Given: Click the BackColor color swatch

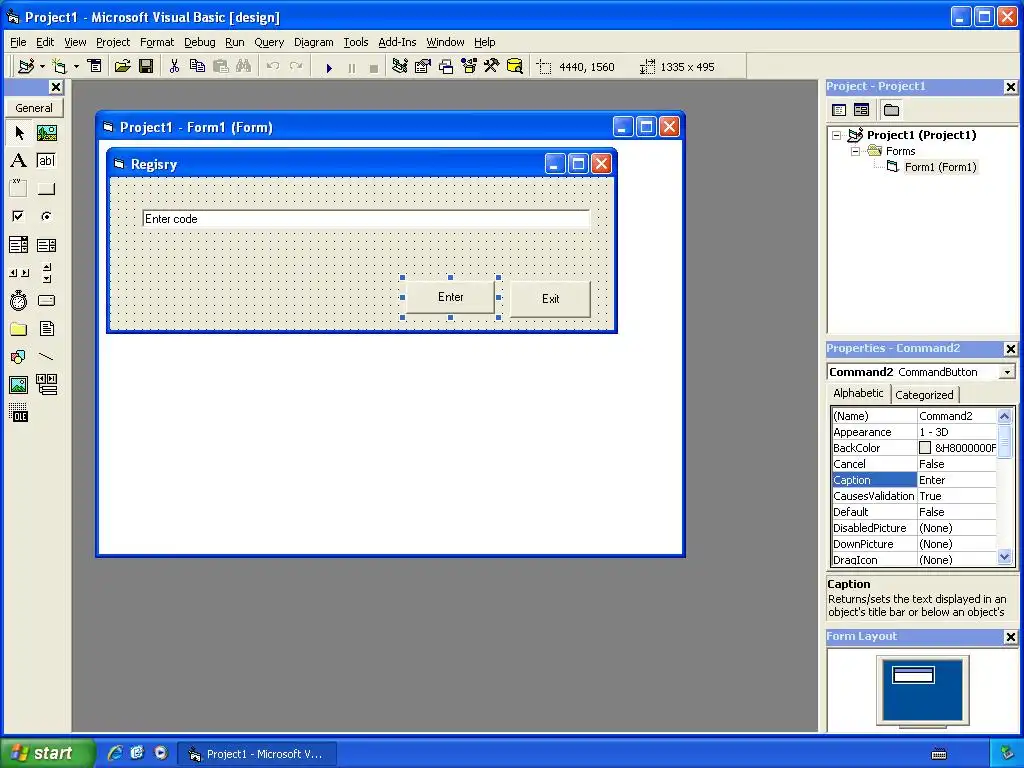Looking at the screenshot, I should [x=925, y=448].
